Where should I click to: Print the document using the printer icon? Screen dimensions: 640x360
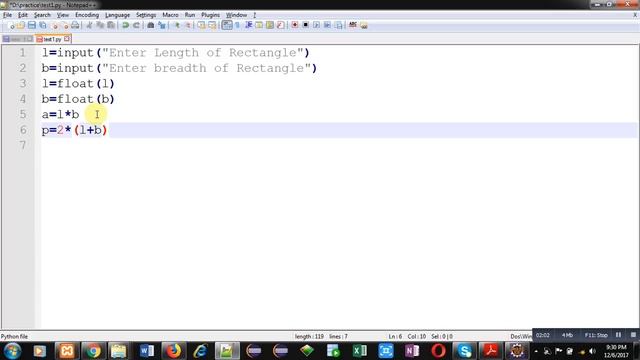76,25
